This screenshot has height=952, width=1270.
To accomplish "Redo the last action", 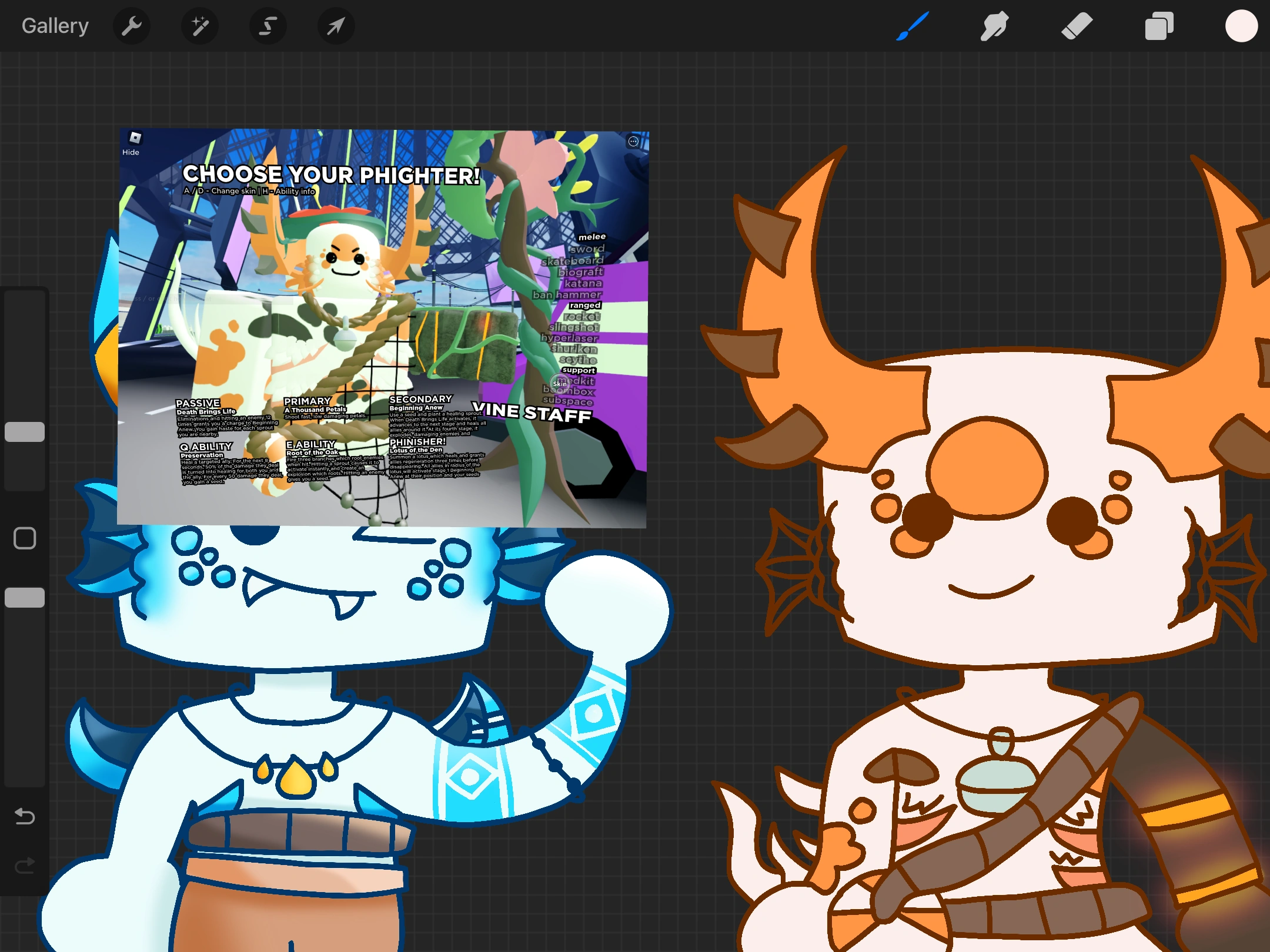I will click(x=25, y=866).
